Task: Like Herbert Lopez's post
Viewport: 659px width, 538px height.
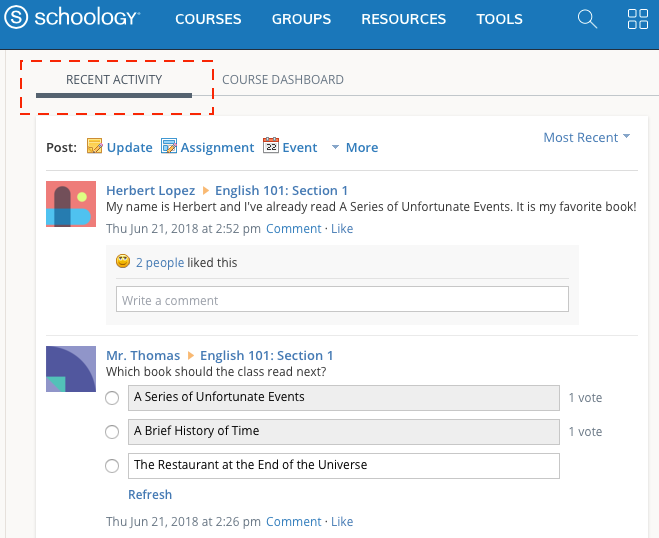Action: 342,229
